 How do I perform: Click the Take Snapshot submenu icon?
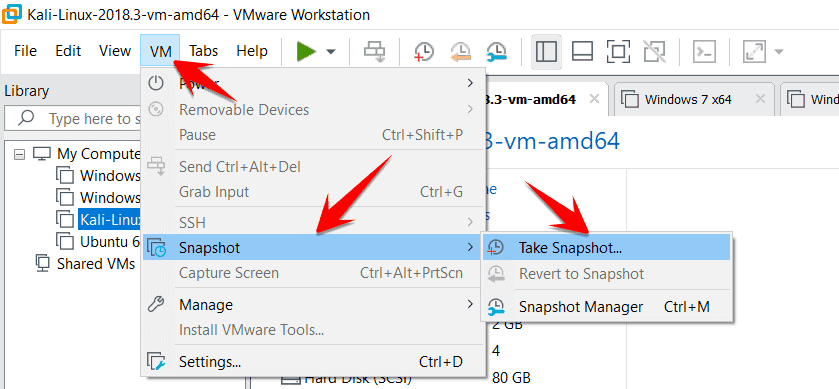[496, 247]
